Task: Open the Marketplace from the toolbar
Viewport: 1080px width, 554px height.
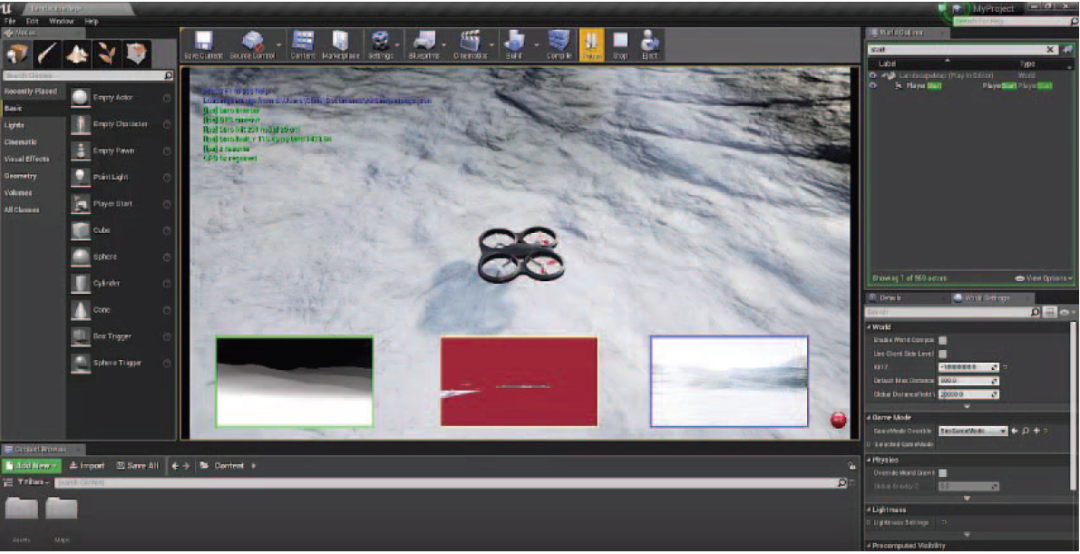Action: [x=340, y=44]
